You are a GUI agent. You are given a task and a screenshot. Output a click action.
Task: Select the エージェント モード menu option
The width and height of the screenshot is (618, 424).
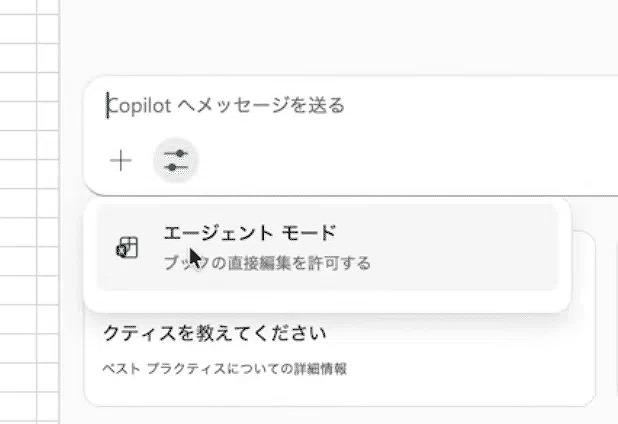click(250, 234)
